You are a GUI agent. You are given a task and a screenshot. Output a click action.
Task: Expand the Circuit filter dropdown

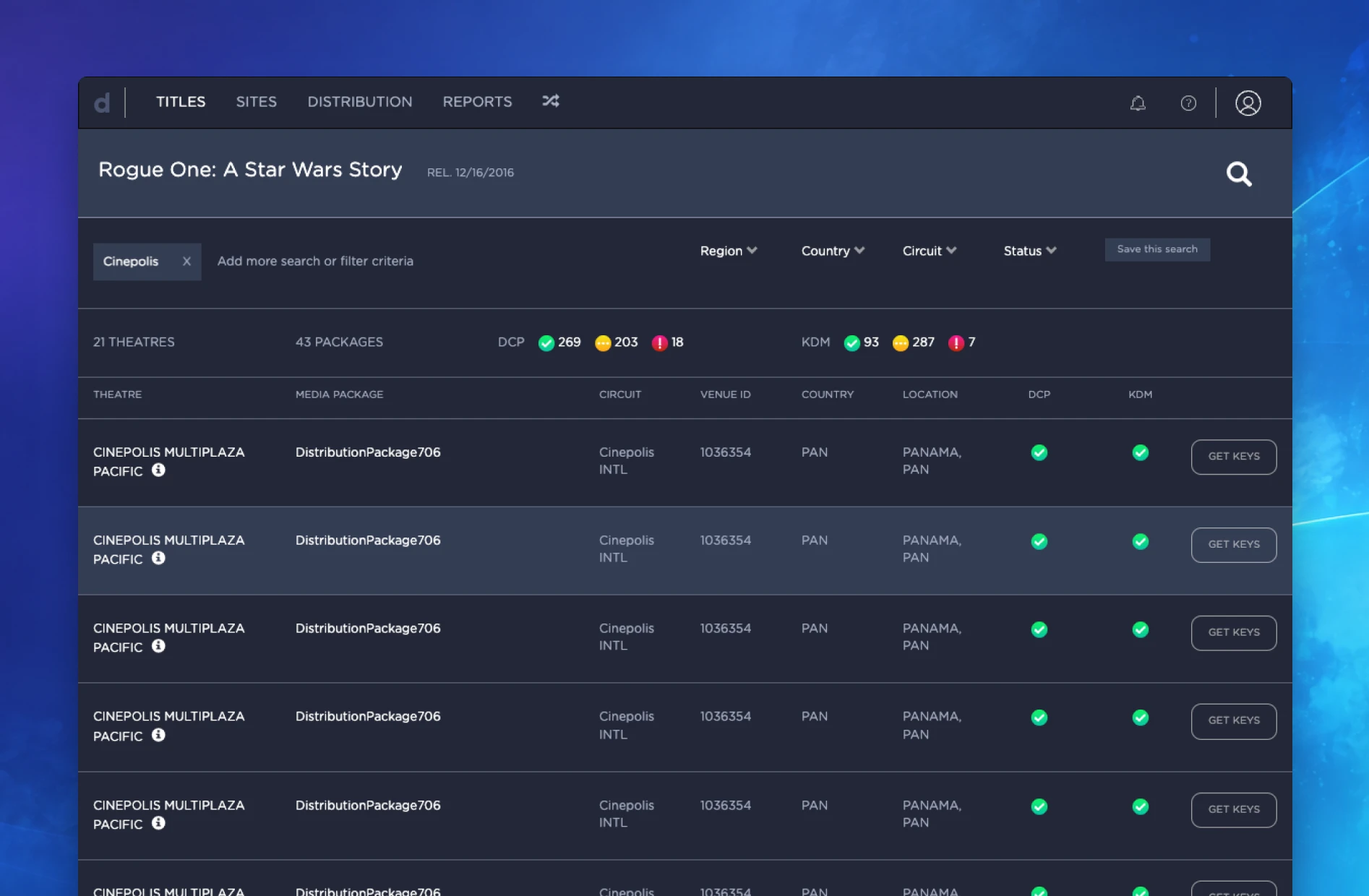(930, 251)
